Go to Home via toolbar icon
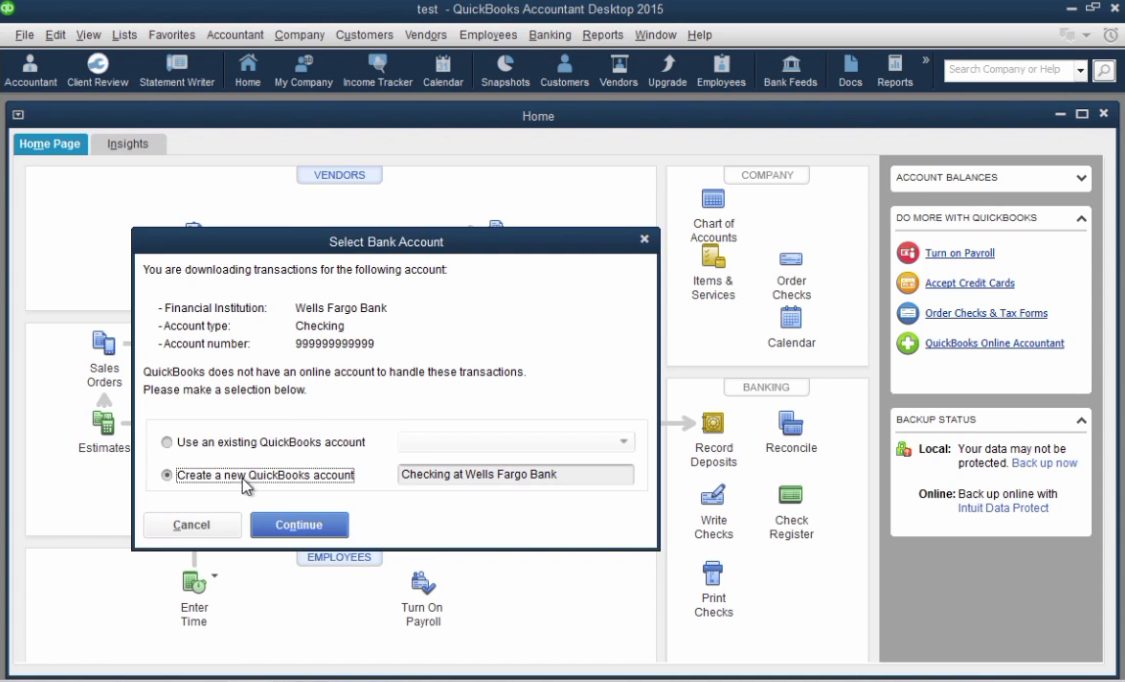The height and width of the screenshot is (682, 1125). (x=248, y=71)
